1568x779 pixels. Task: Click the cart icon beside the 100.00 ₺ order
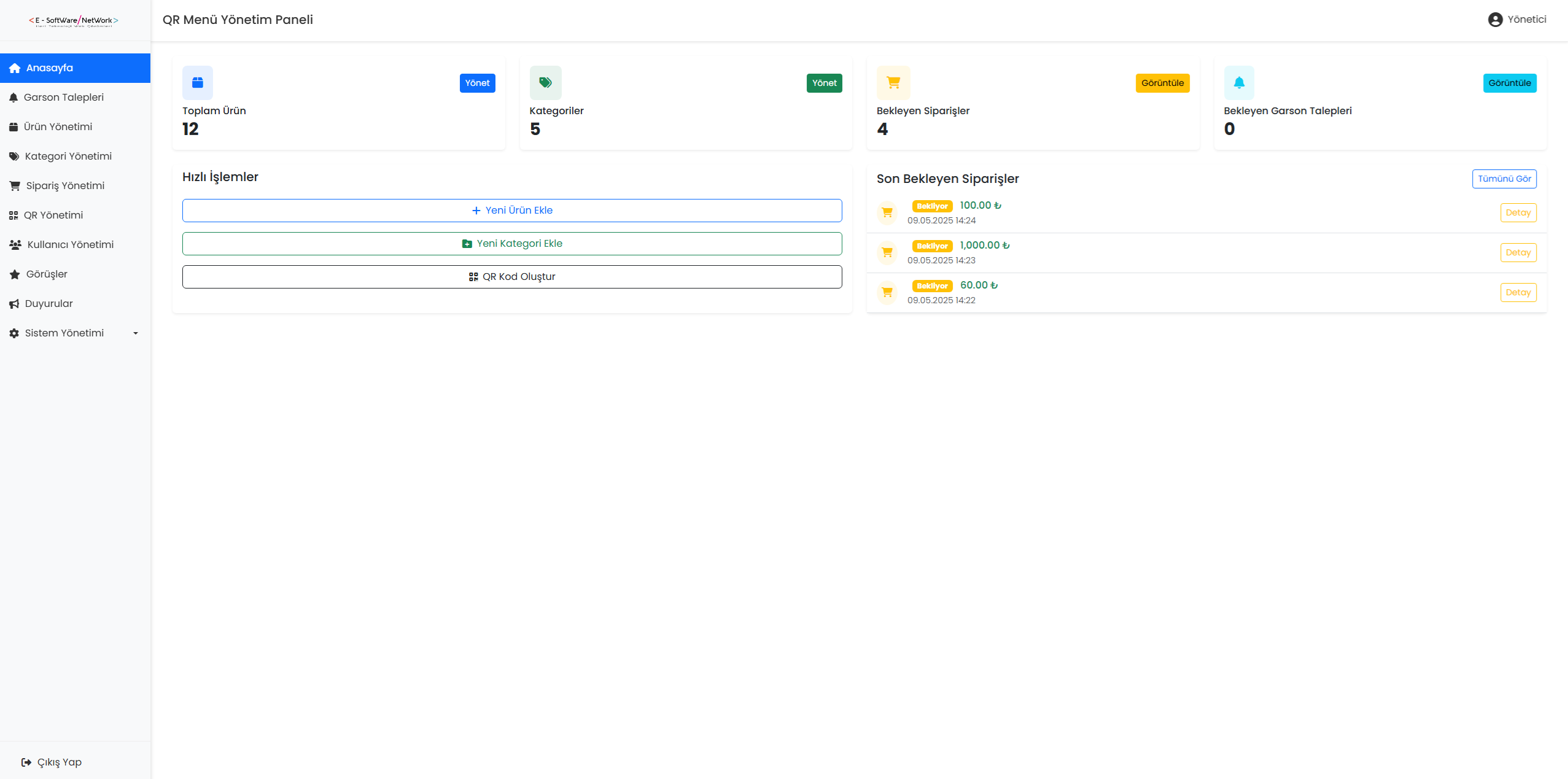(887, 213)
